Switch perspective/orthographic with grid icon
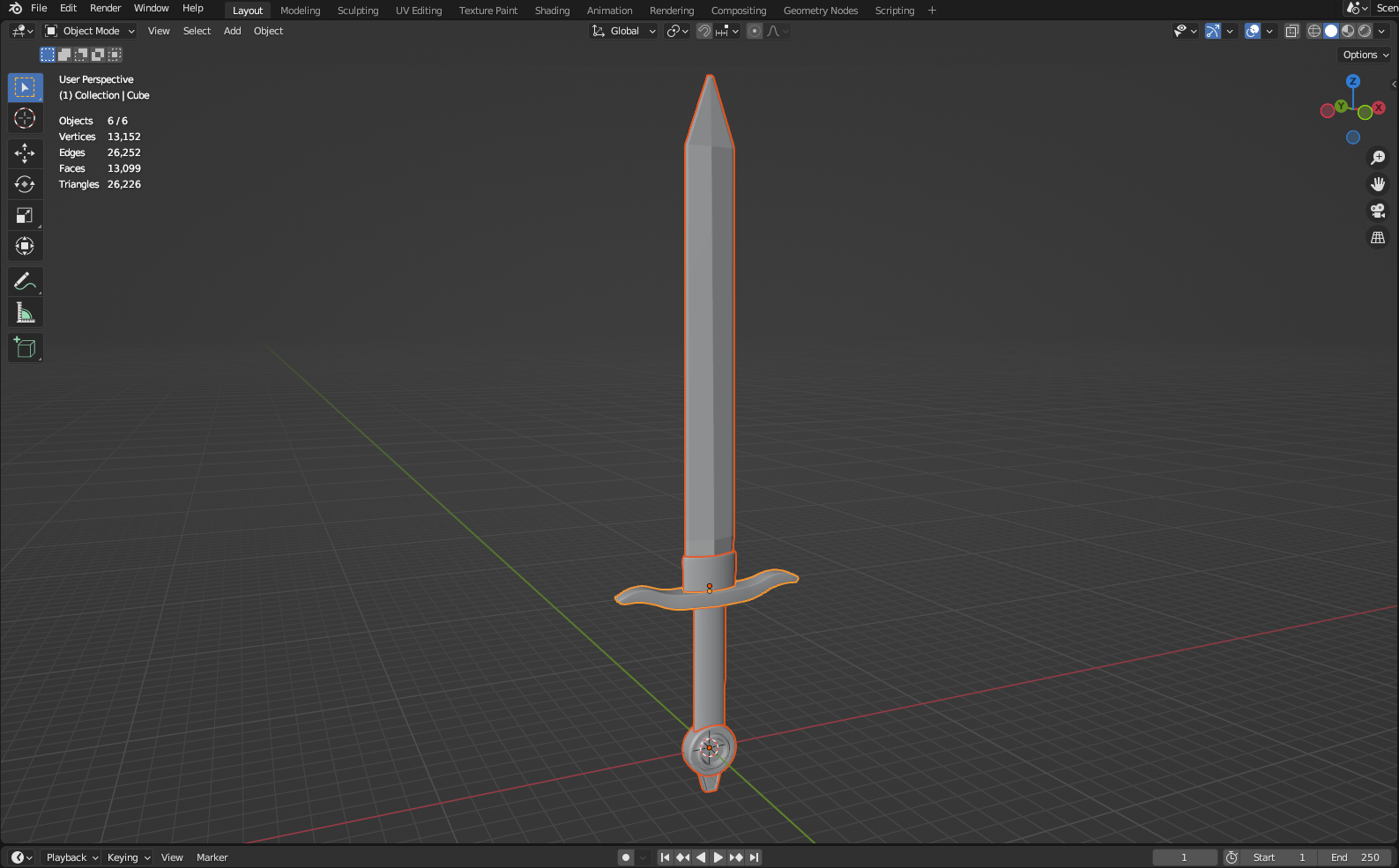The height and width of the screenshot is (868, 1399). [1378, 238]
